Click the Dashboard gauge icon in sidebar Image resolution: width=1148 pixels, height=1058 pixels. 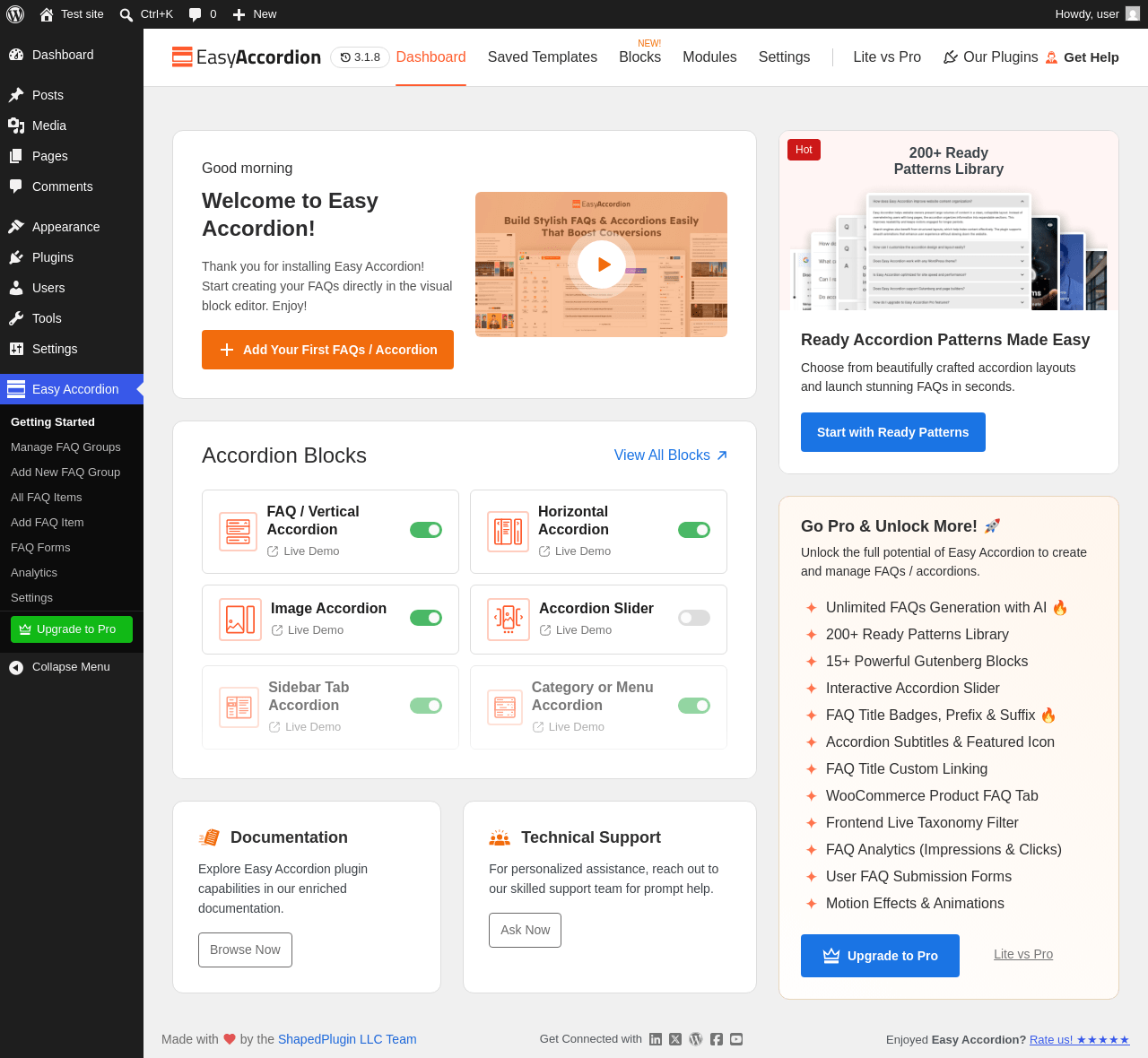click(16, 55)
